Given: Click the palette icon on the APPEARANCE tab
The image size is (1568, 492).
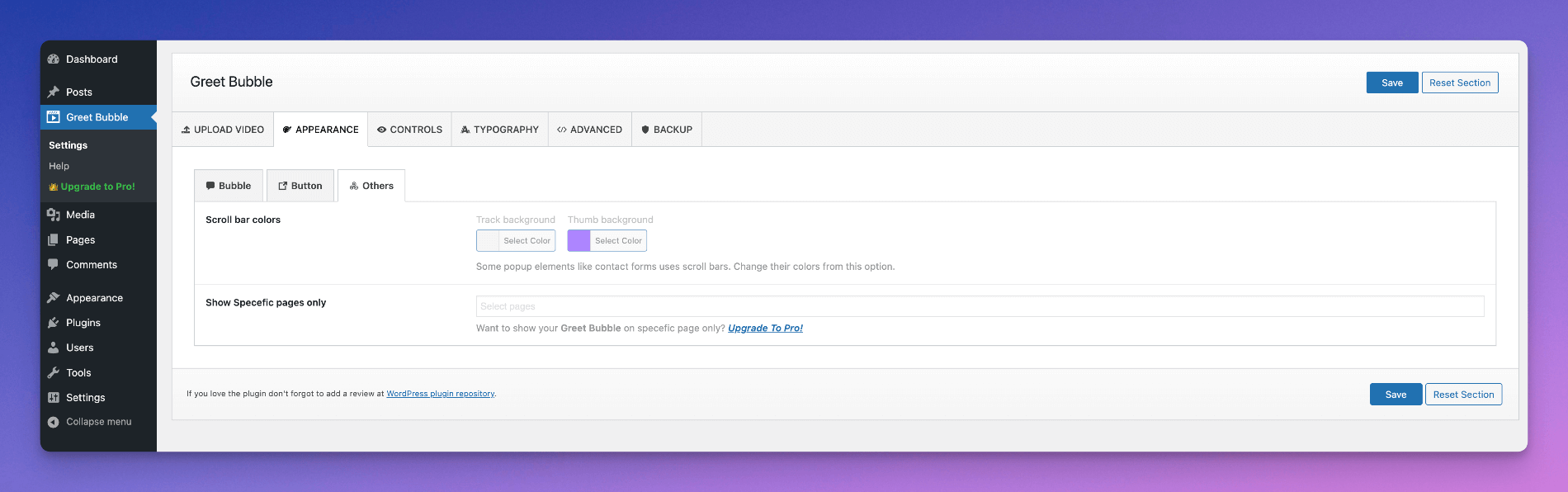Looking at the screenshot, I should coord(287,130).
